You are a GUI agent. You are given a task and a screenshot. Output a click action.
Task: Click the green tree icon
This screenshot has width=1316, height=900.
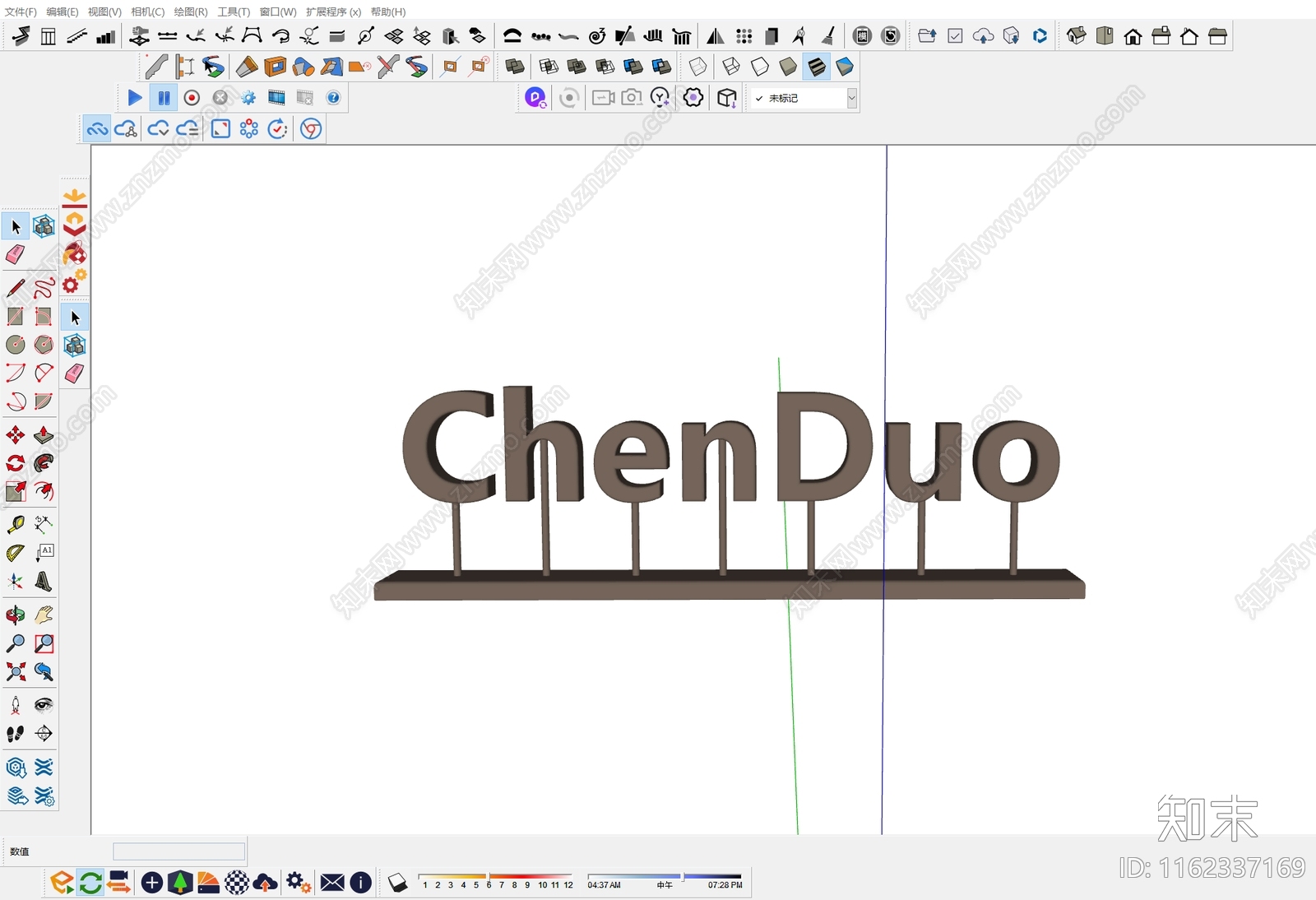tap(180, 883)
